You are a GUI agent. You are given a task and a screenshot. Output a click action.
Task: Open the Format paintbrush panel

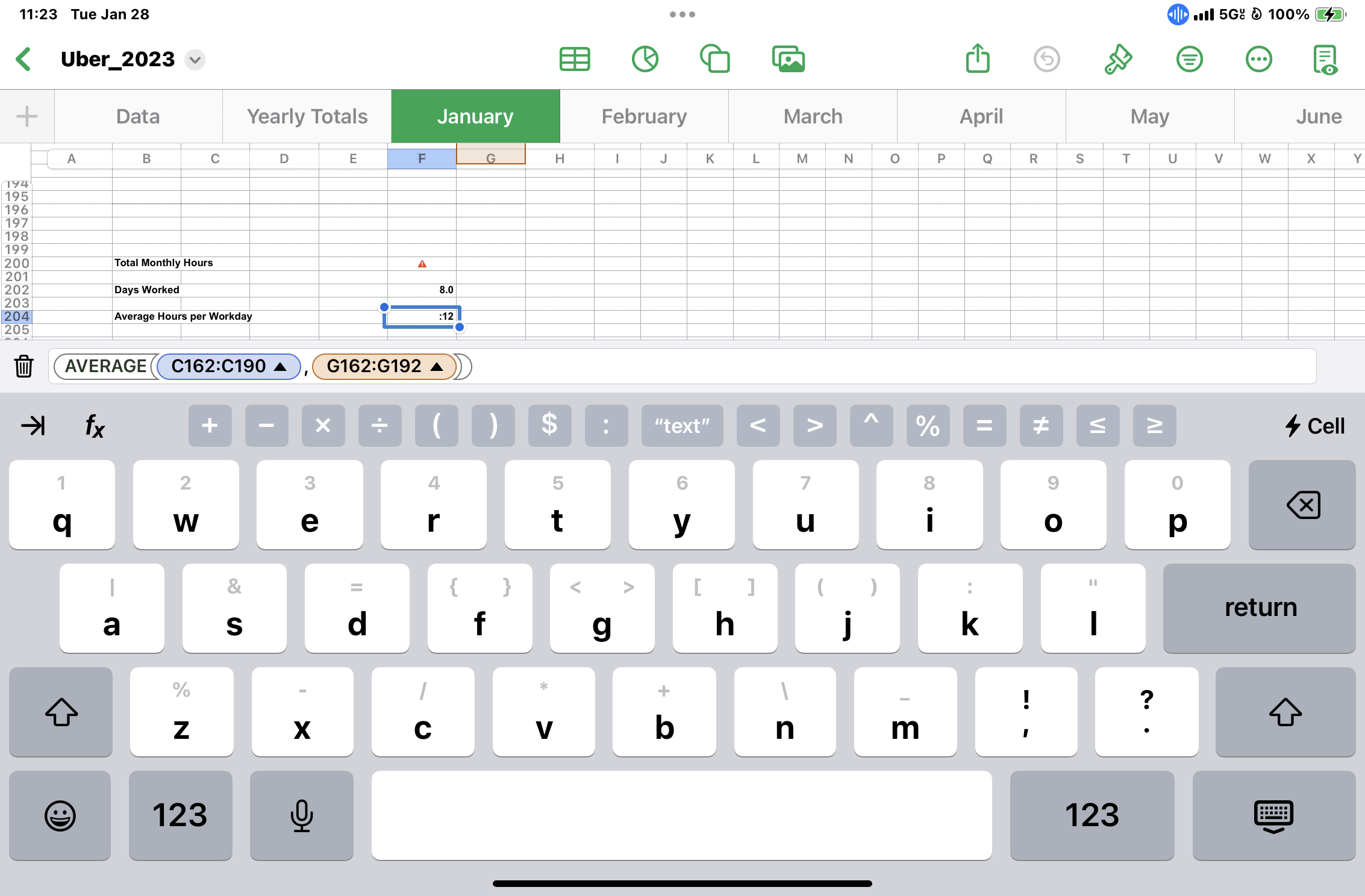[x=1118, y=59]
